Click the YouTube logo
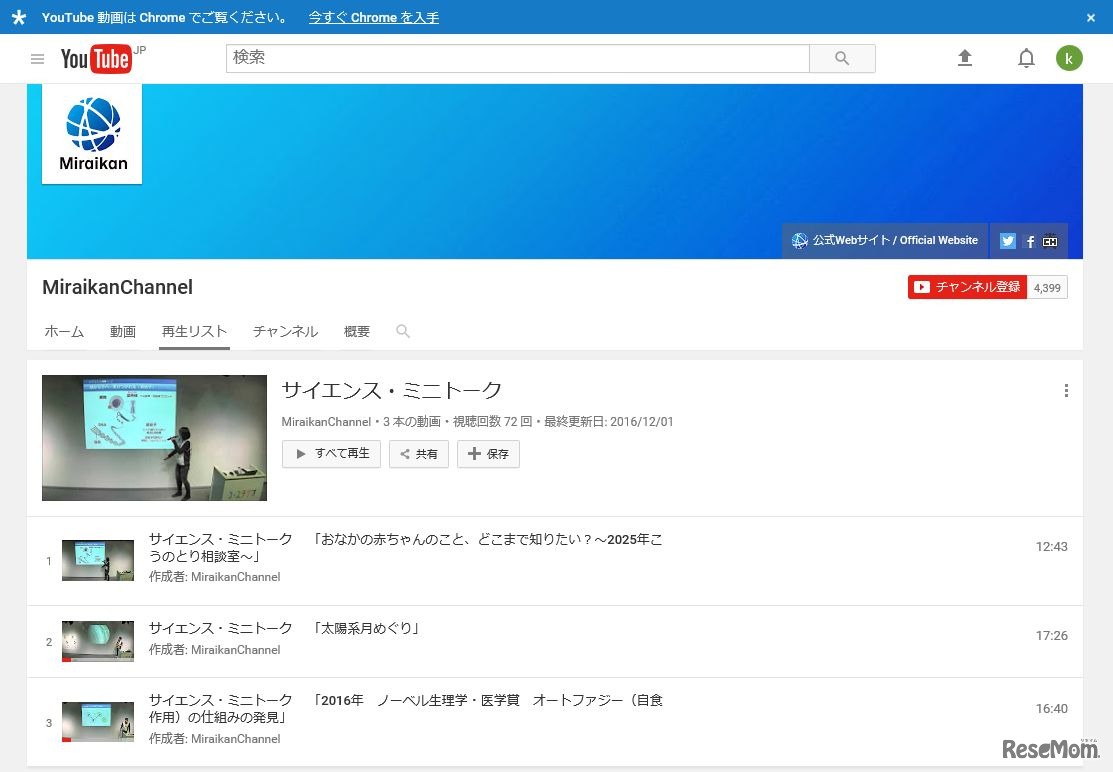The height and width of the screenshot is (772, 1113). coord(96,59)
